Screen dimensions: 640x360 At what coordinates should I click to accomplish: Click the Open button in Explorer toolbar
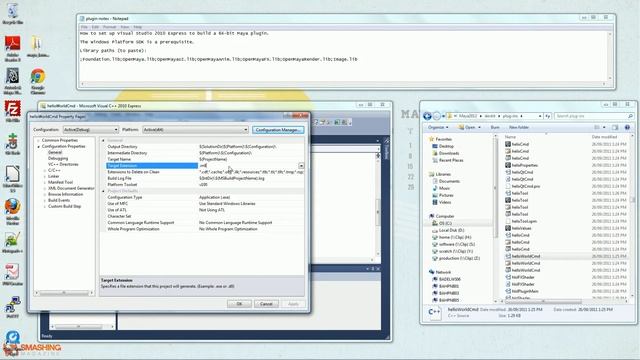click(x=470, y=127)
